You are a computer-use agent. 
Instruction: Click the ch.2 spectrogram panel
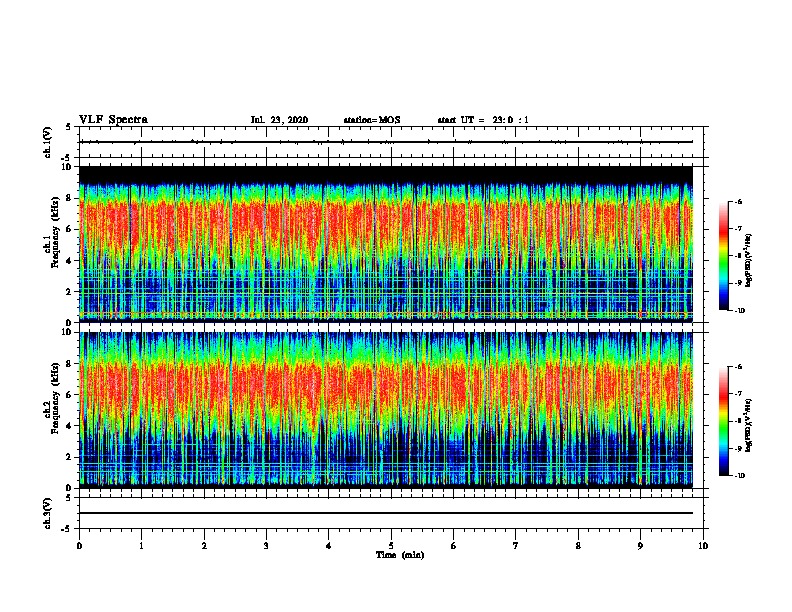(386, 410)
